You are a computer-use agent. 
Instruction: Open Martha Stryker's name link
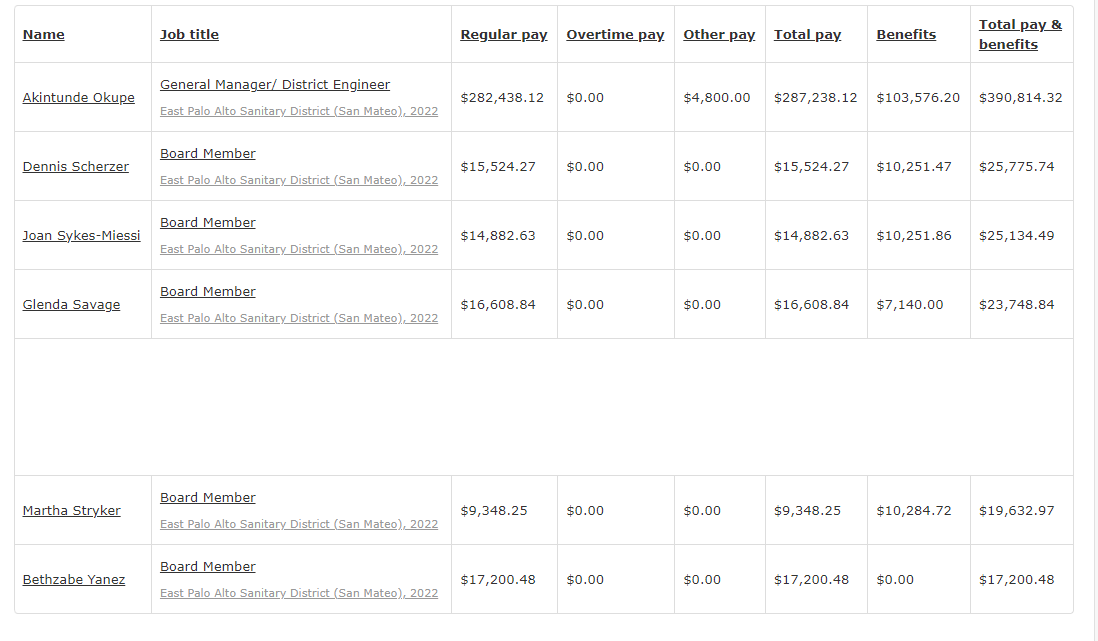[x=71, y=511]
